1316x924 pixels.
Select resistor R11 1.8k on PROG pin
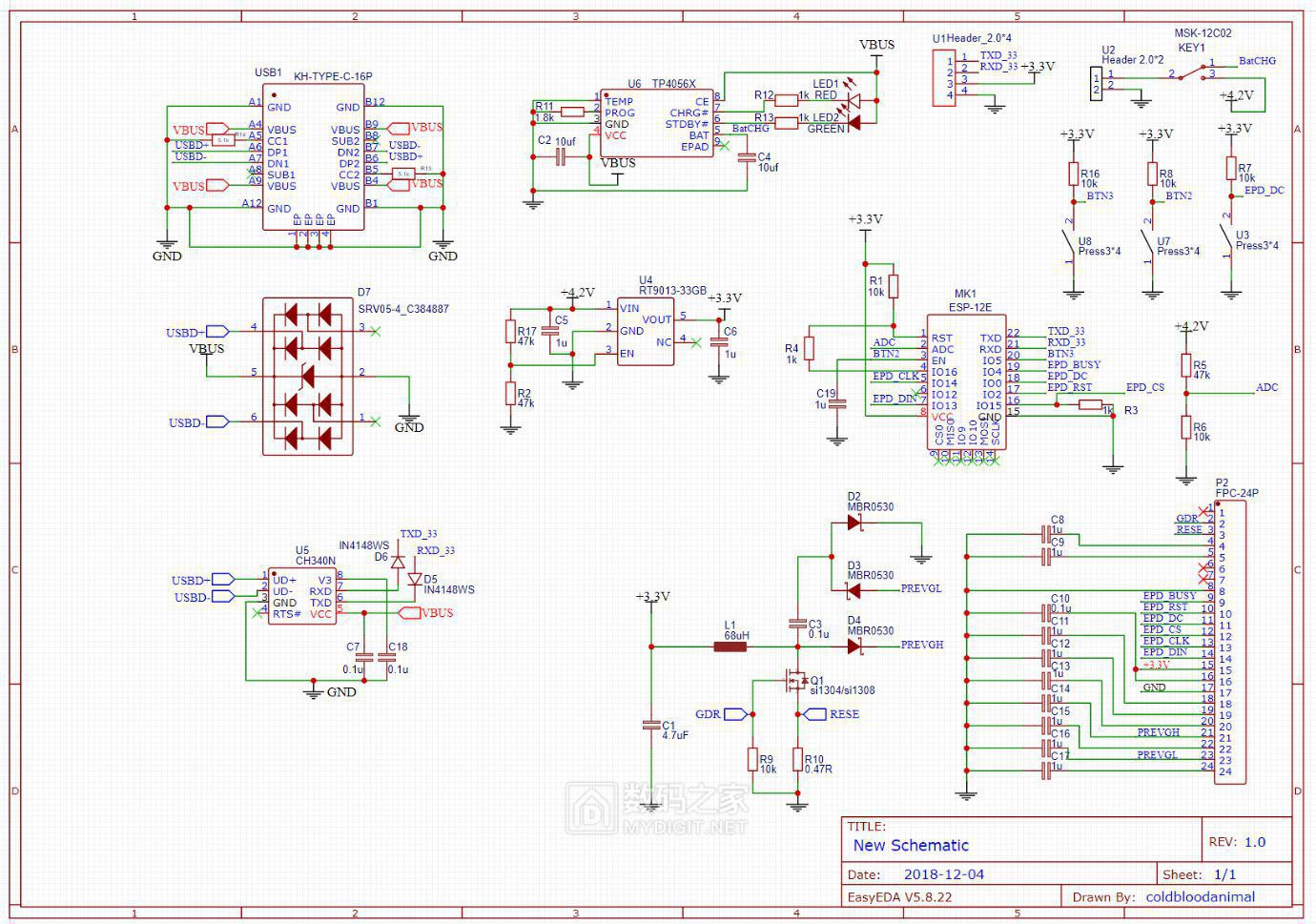pos(572,112)
